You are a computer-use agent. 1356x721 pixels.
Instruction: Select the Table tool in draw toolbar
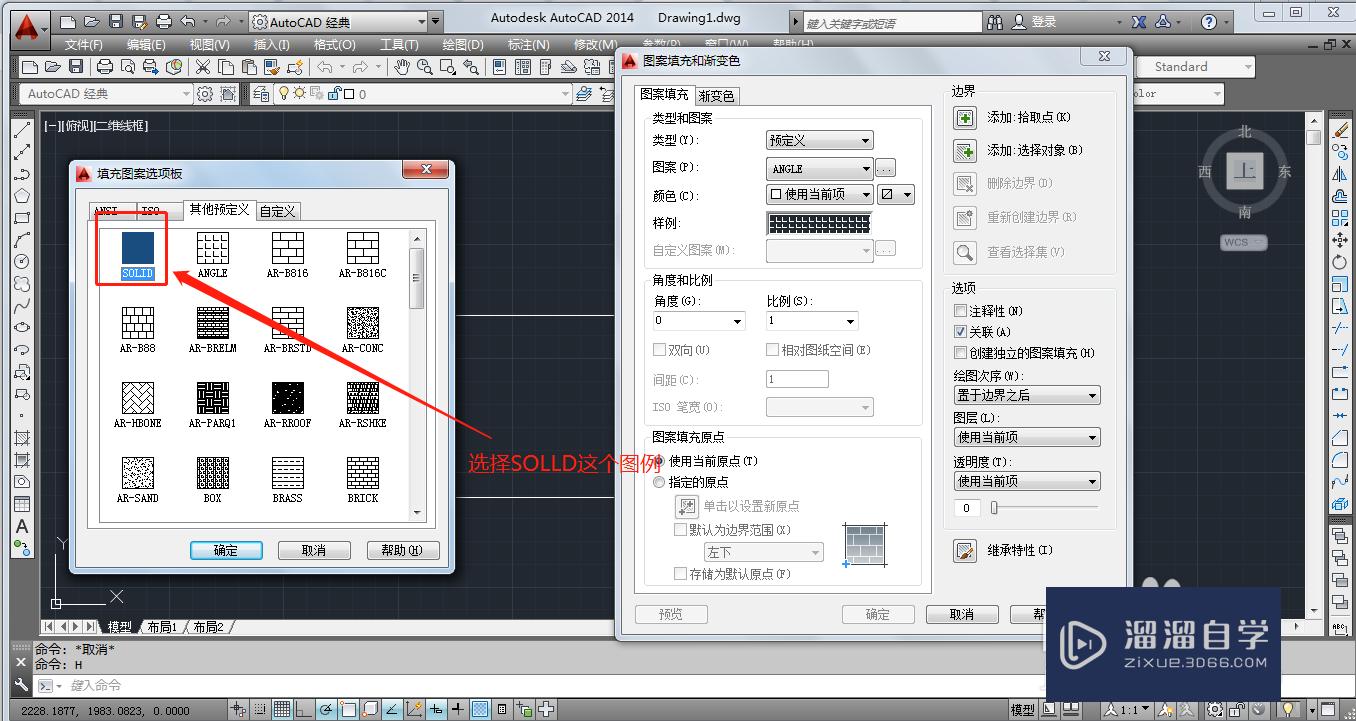pos(21,504)
